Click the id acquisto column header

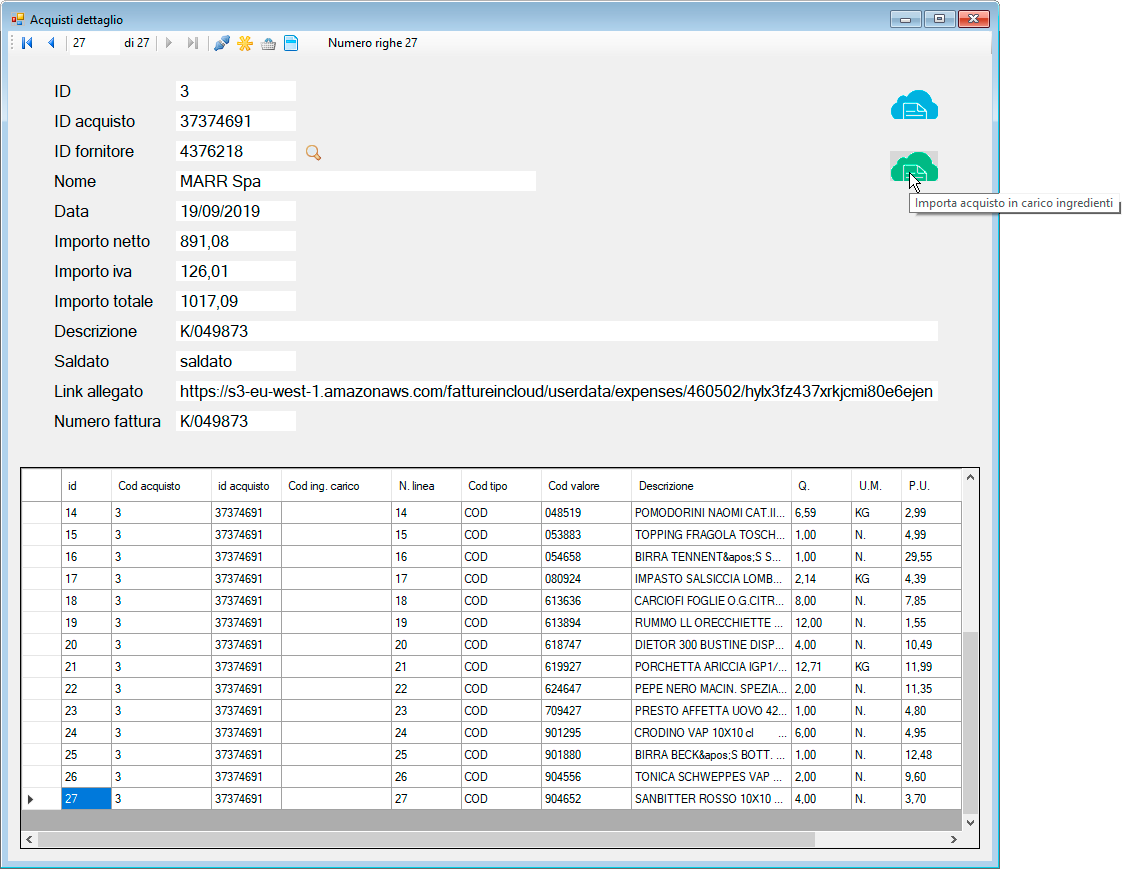pos(246,486)
